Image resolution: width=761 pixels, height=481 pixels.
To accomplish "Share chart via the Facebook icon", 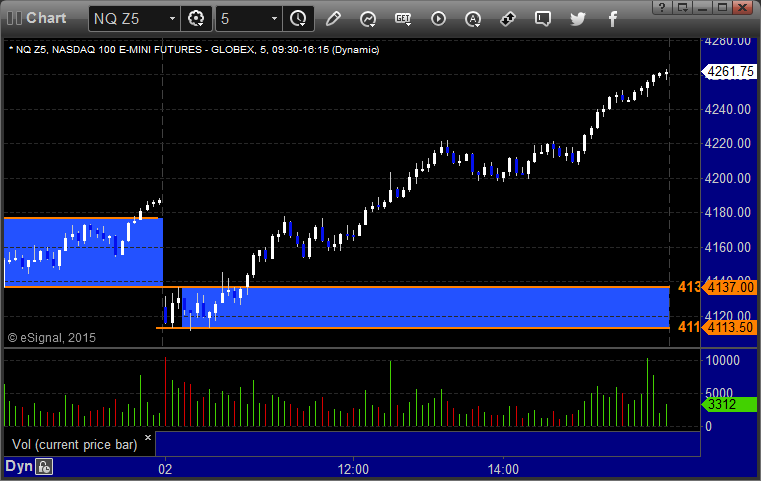I will point(612,19).
